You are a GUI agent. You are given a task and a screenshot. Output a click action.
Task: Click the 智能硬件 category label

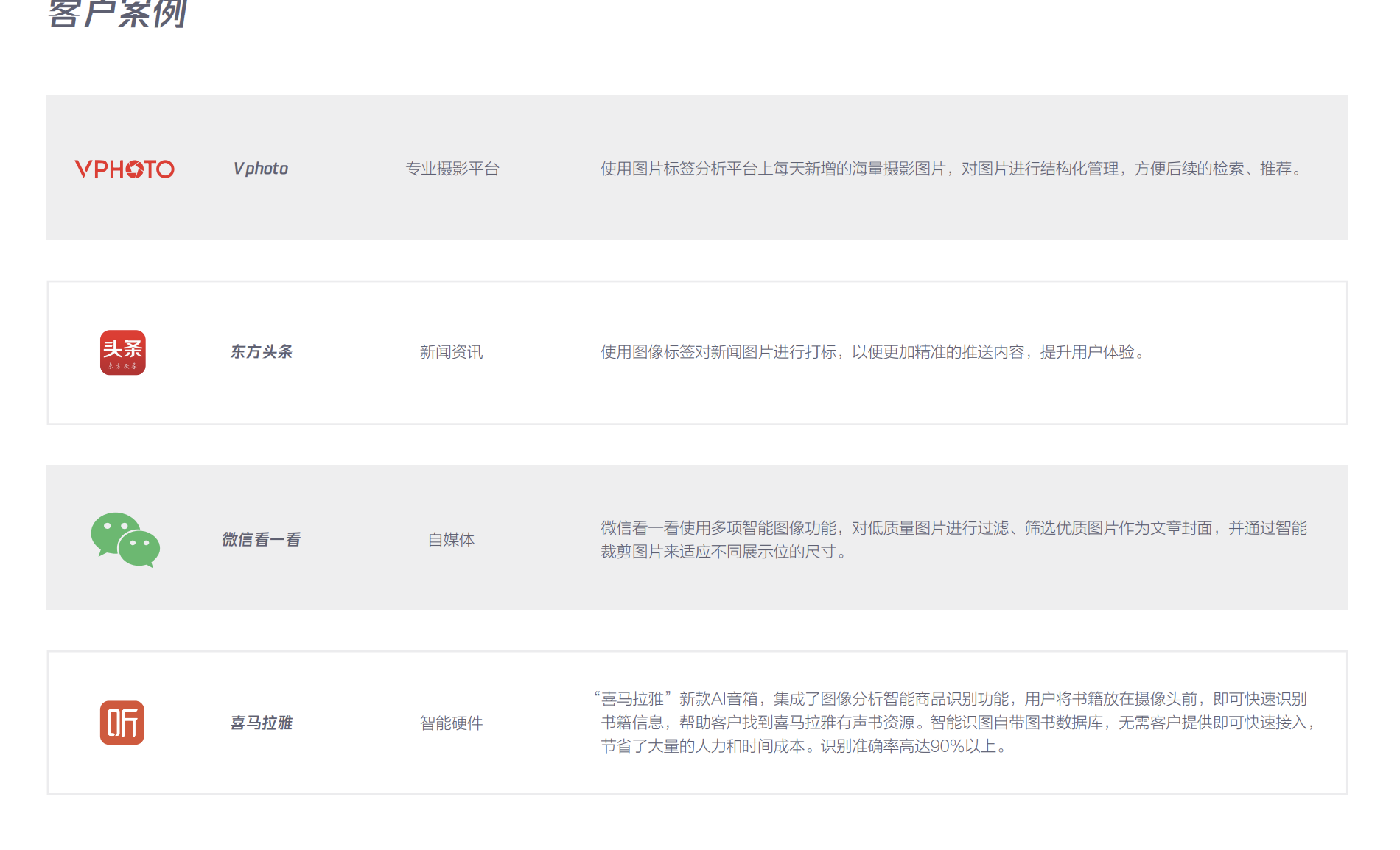pos(452,723)
